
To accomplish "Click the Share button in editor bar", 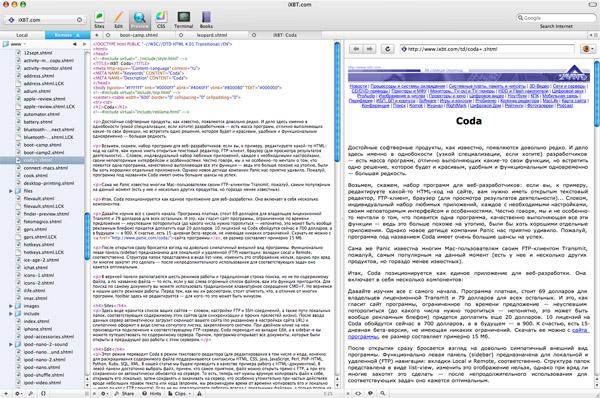I will click(124, 393).
